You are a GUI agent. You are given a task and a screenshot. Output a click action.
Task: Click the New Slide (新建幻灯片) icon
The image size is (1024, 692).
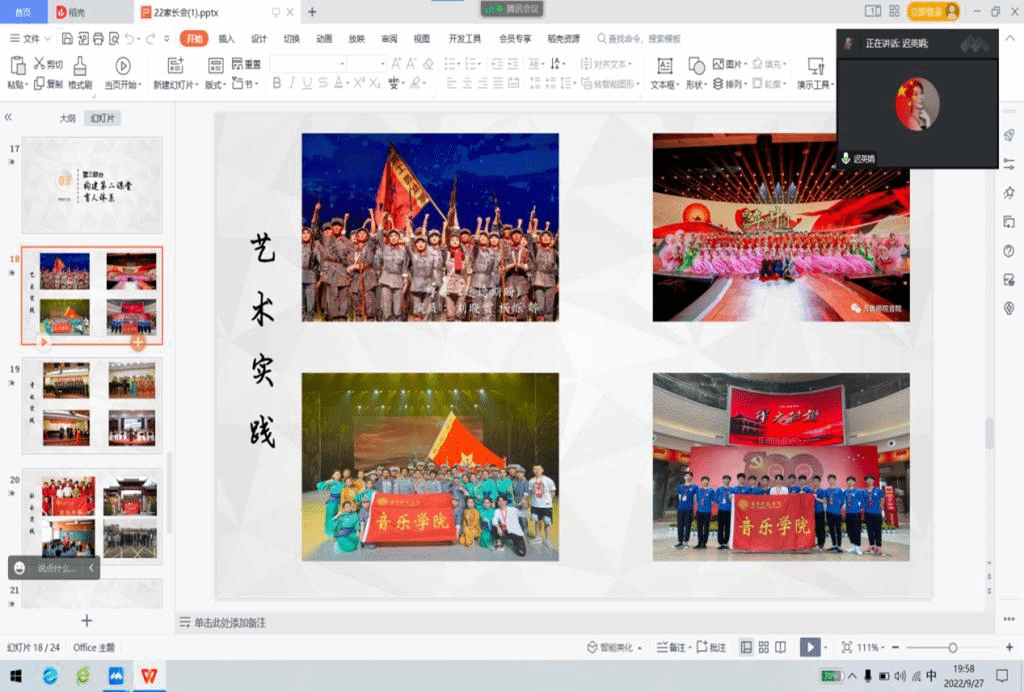[x=176, y=67]
